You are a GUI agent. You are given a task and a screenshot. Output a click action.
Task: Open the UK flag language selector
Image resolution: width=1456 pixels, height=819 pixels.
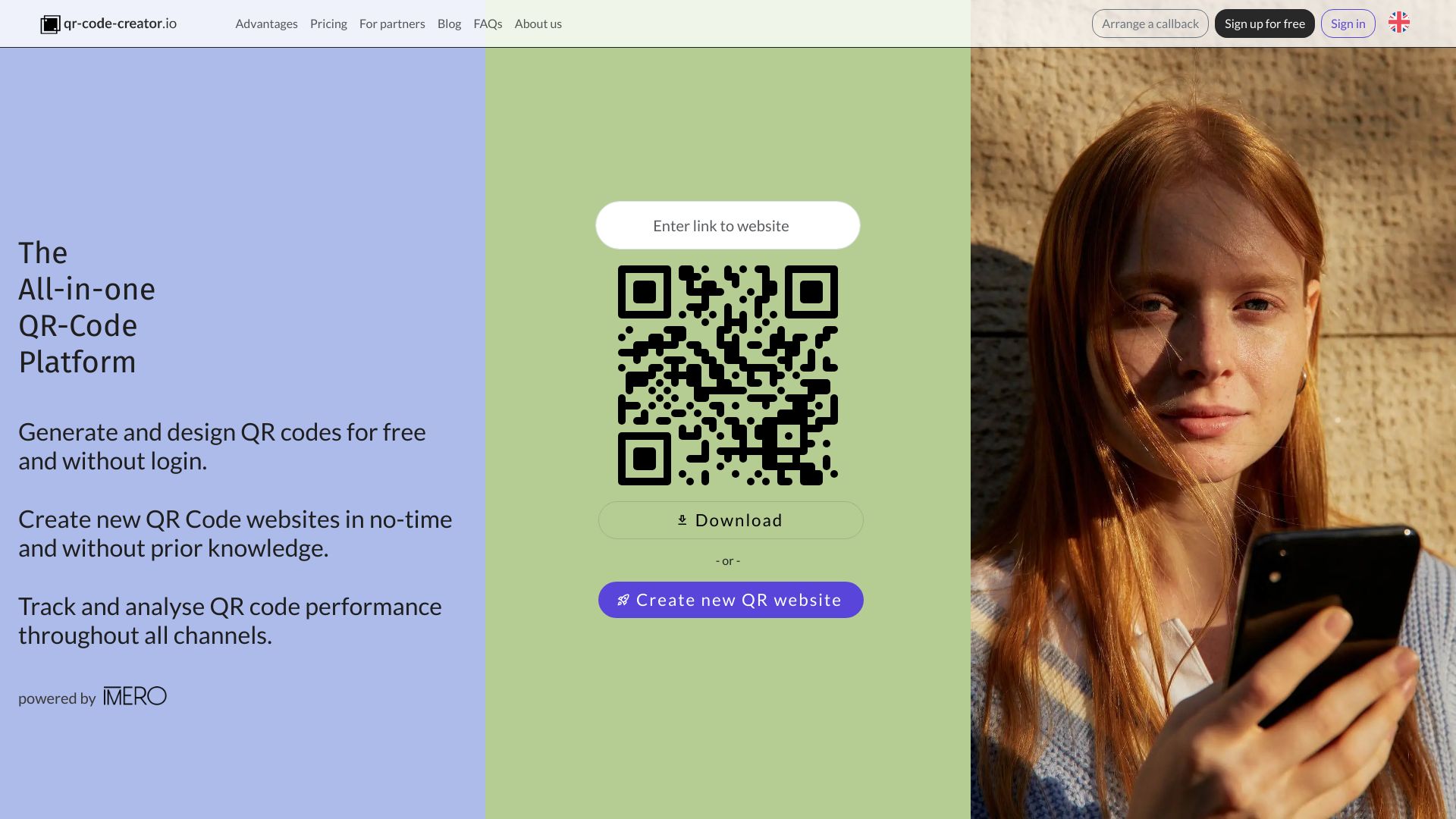tap(1398, 23)
